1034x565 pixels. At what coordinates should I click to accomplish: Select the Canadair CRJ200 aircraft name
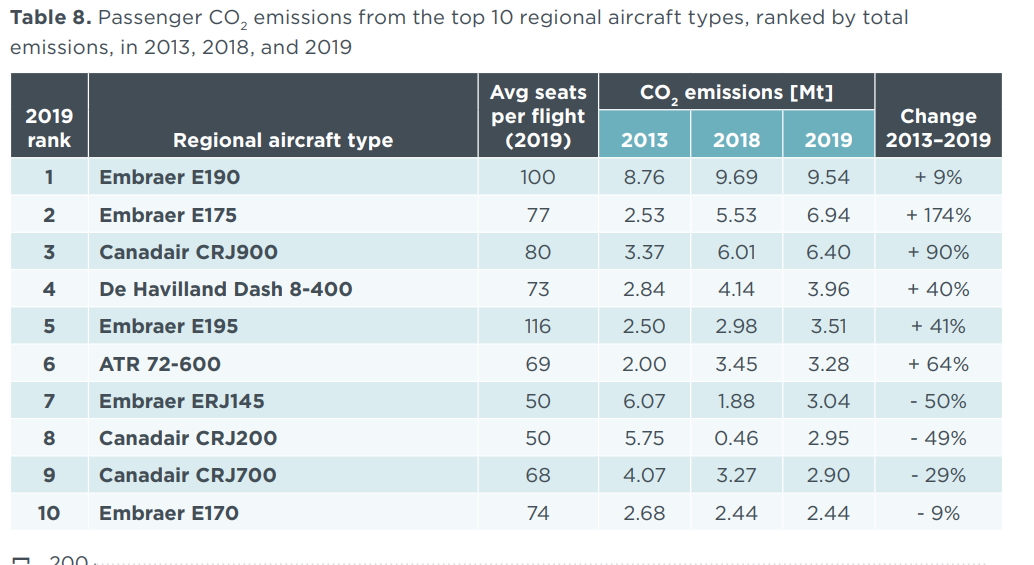(188, 438)
